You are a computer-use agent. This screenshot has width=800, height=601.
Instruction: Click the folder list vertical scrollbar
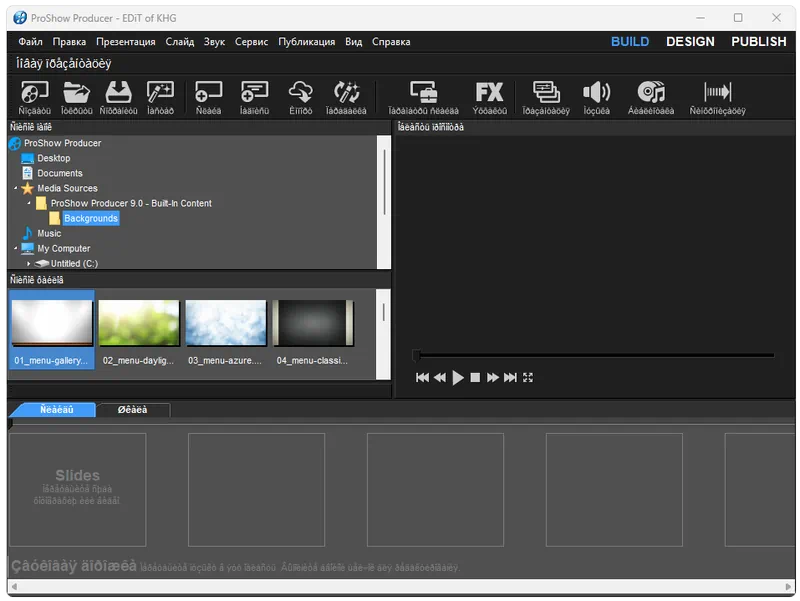[x=384, y=202]
